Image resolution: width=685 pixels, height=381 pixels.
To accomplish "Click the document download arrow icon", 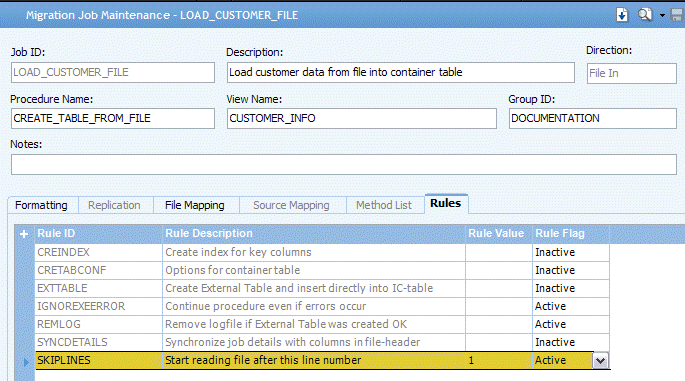I will click(622, 15).
